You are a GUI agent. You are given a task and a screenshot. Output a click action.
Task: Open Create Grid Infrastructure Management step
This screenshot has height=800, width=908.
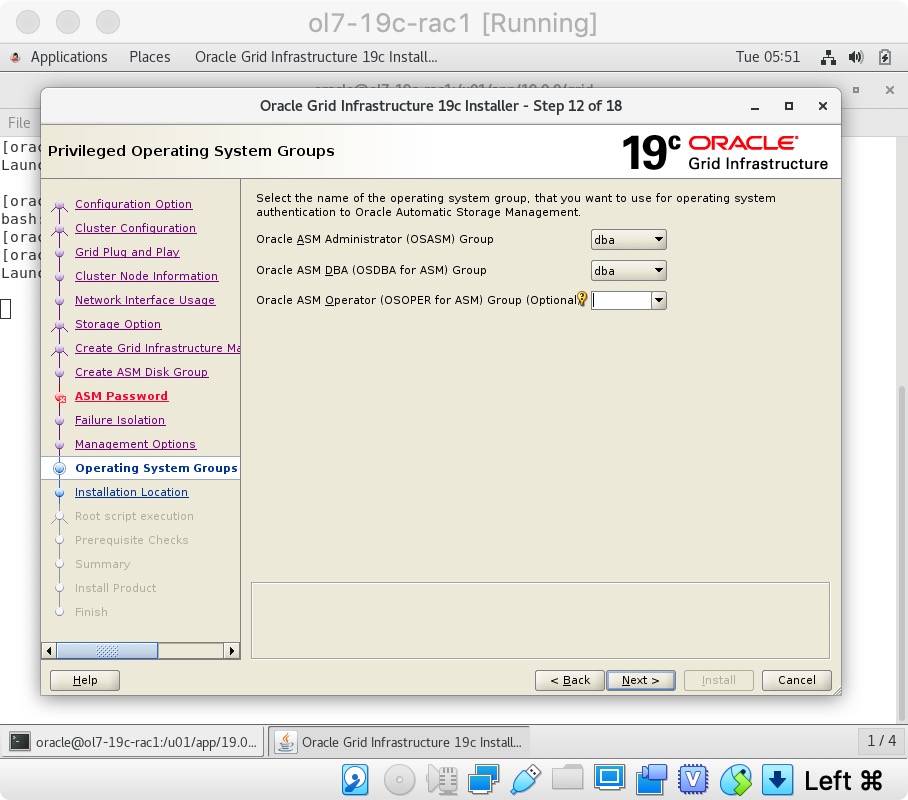(x=158, y=348)
